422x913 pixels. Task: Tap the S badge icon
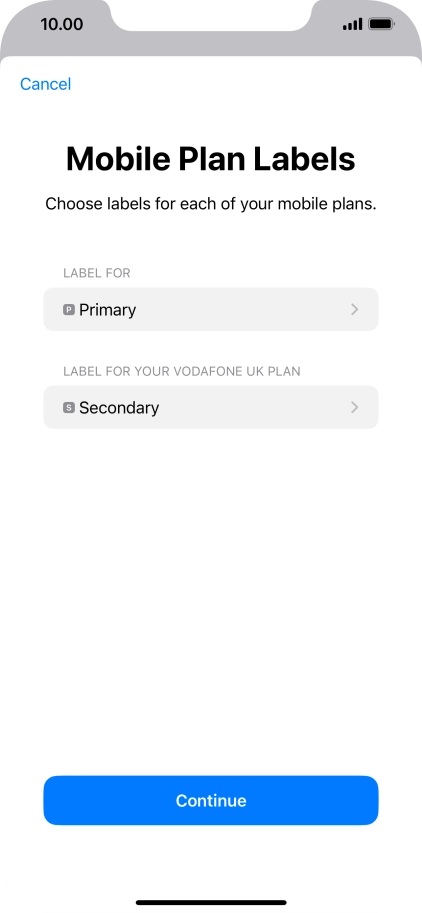click(69, 408)
